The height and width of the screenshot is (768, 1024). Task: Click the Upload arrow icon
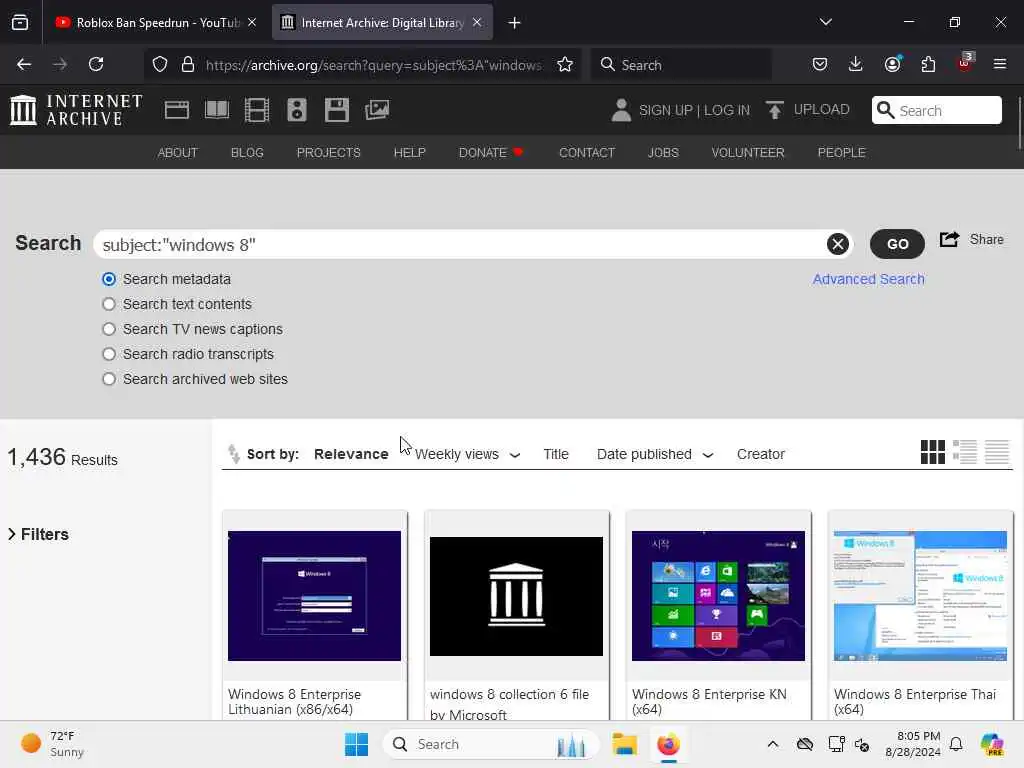point(775,110)
